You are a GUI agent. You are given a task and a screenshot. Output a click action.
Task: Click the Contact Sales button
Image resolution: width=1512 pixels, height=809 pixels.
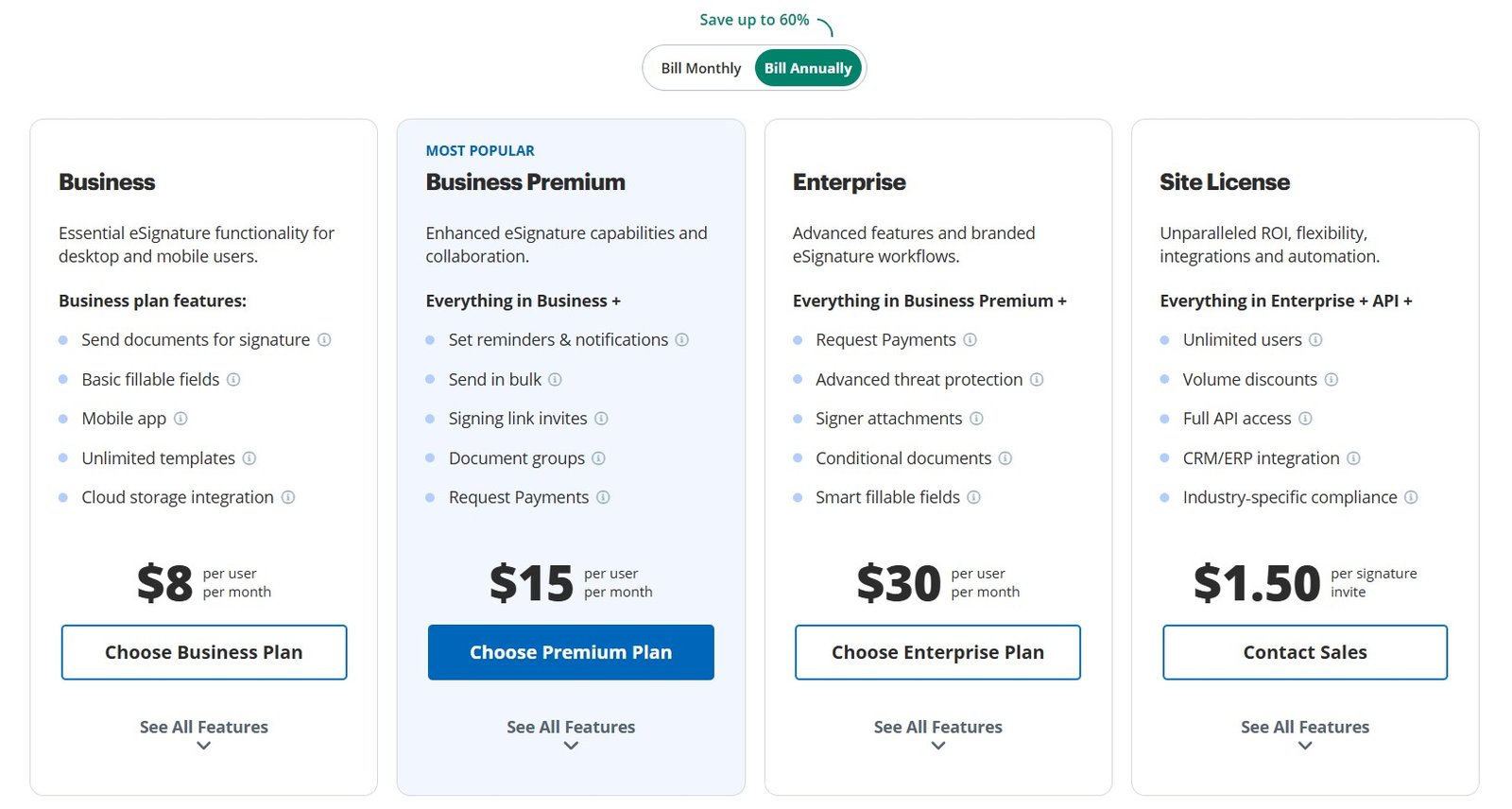tap(1305, 652)
